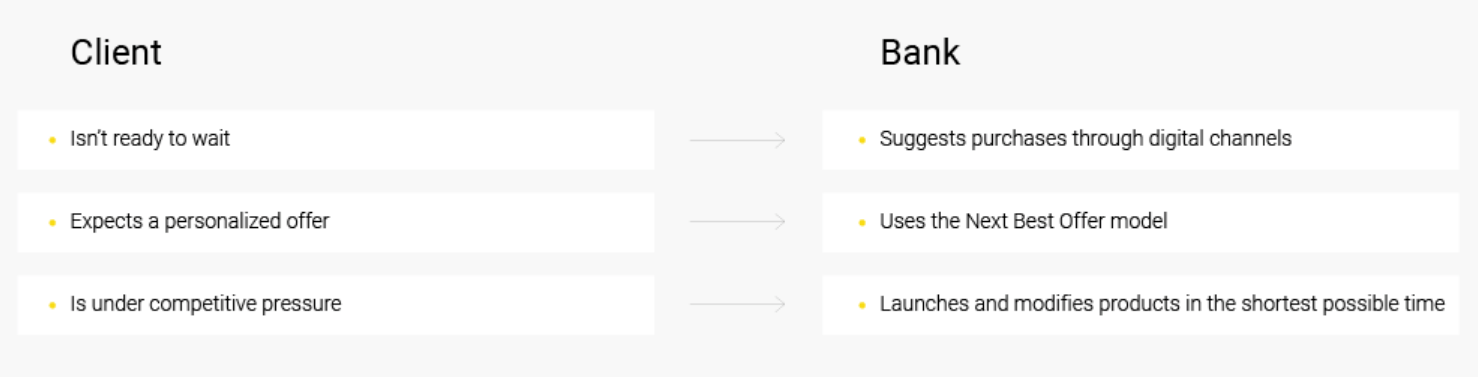Image resolution: width=1478 pixels, height=377 pixels.
Task: Click the arrow after "Is under competitive pressure"
Action: [738, 304]
